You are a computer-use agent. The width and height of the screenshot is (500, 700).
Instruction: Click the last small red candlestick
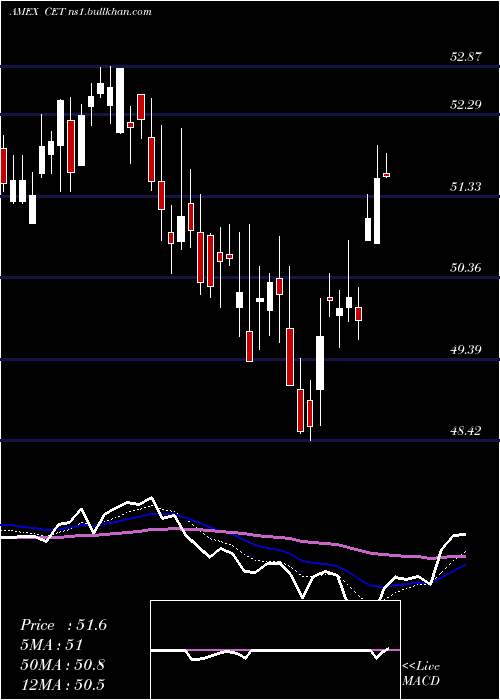(387, 175)
